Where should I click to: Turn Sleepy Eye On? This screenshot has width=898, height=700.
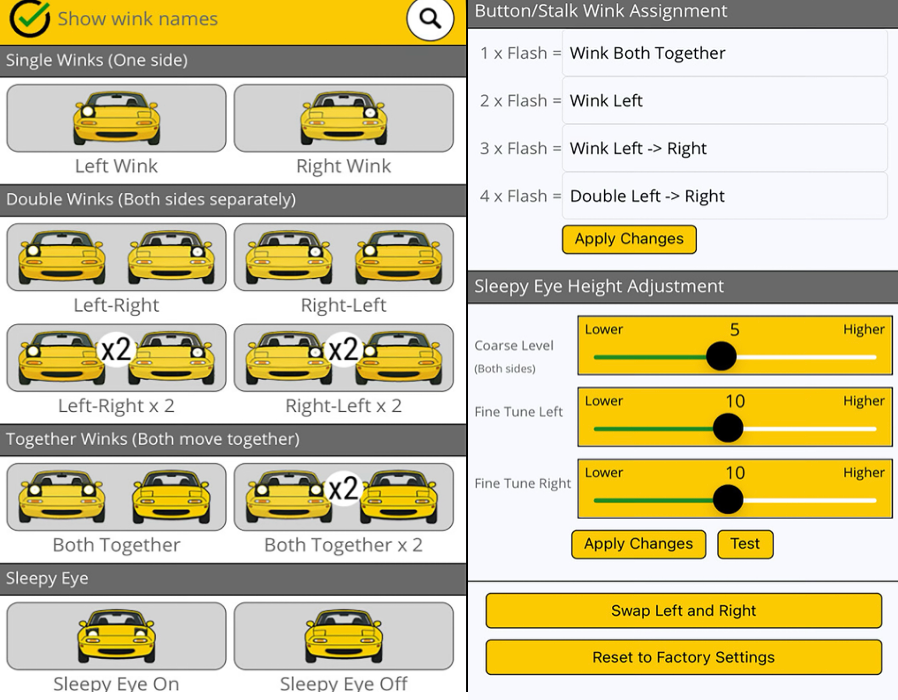(116, 636)
